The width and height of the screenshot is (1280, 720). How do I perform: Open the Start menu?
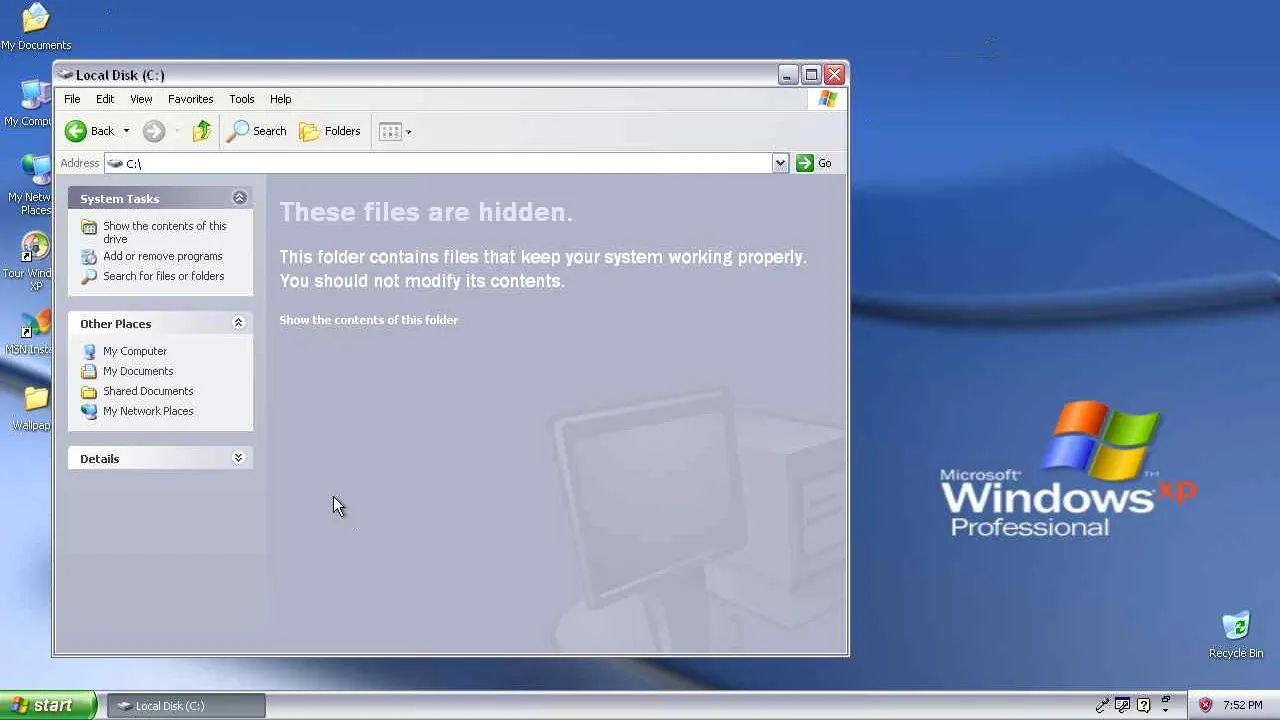(x=48, y=705)
